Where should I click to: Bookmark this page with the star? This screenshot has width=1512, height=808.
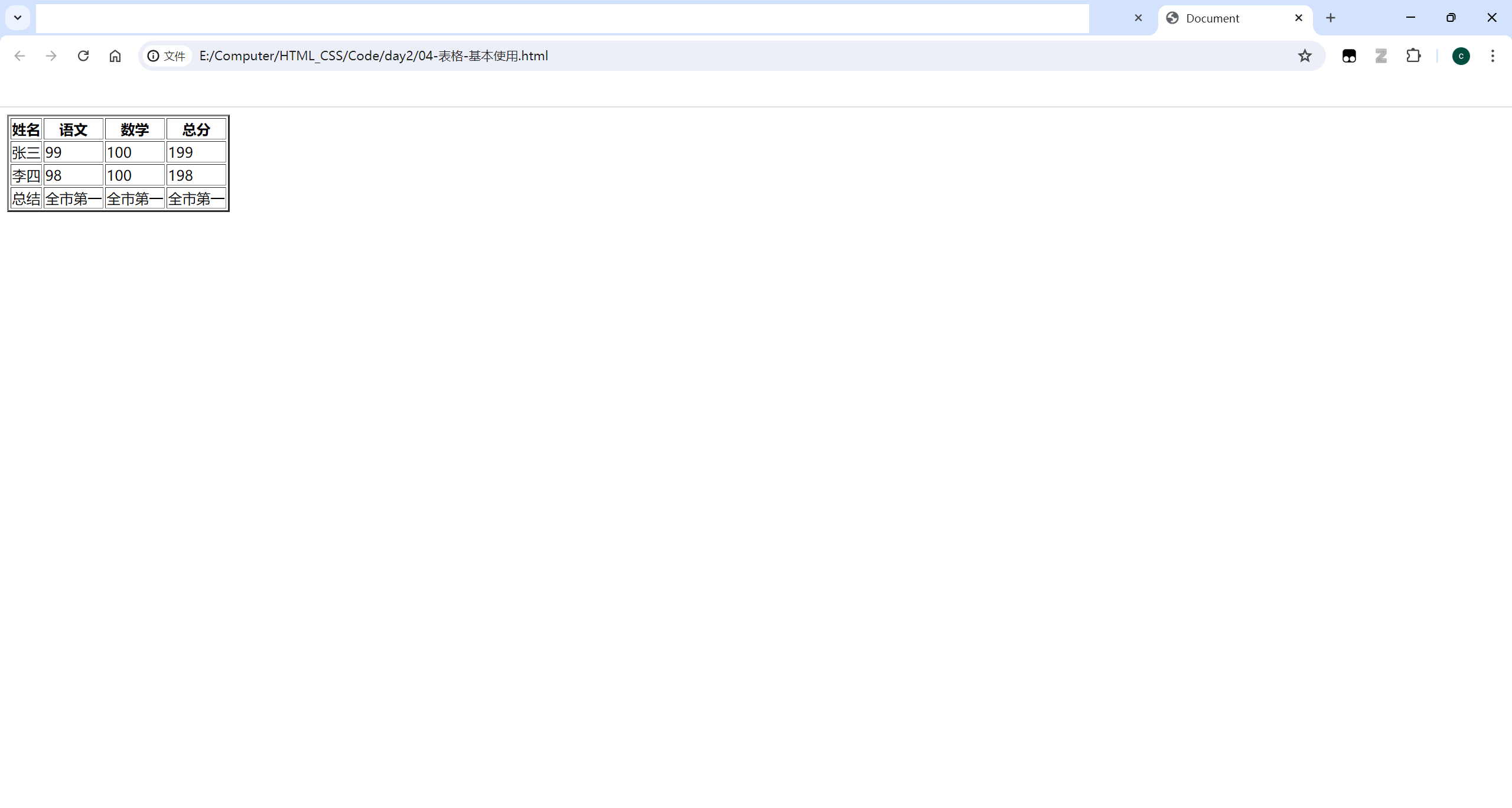pos(1305,56)
